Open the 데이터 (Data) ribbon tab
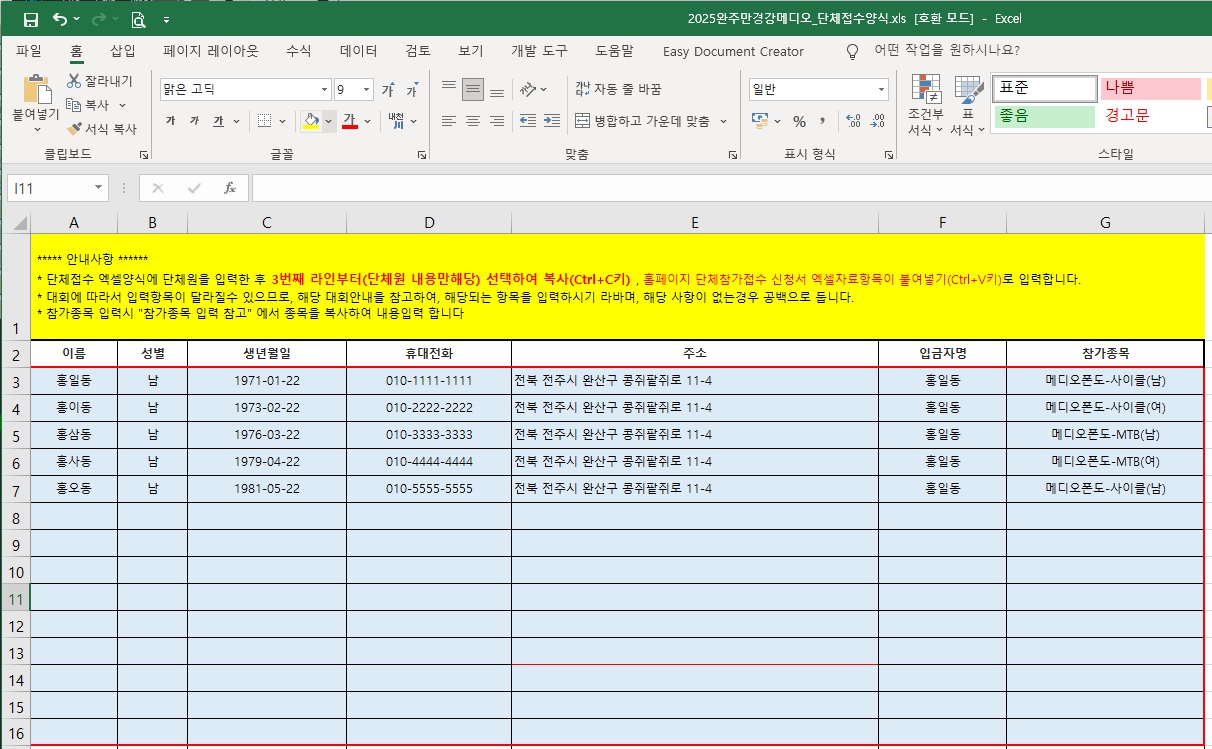The image size is (1212, 749). pos(358,51)
